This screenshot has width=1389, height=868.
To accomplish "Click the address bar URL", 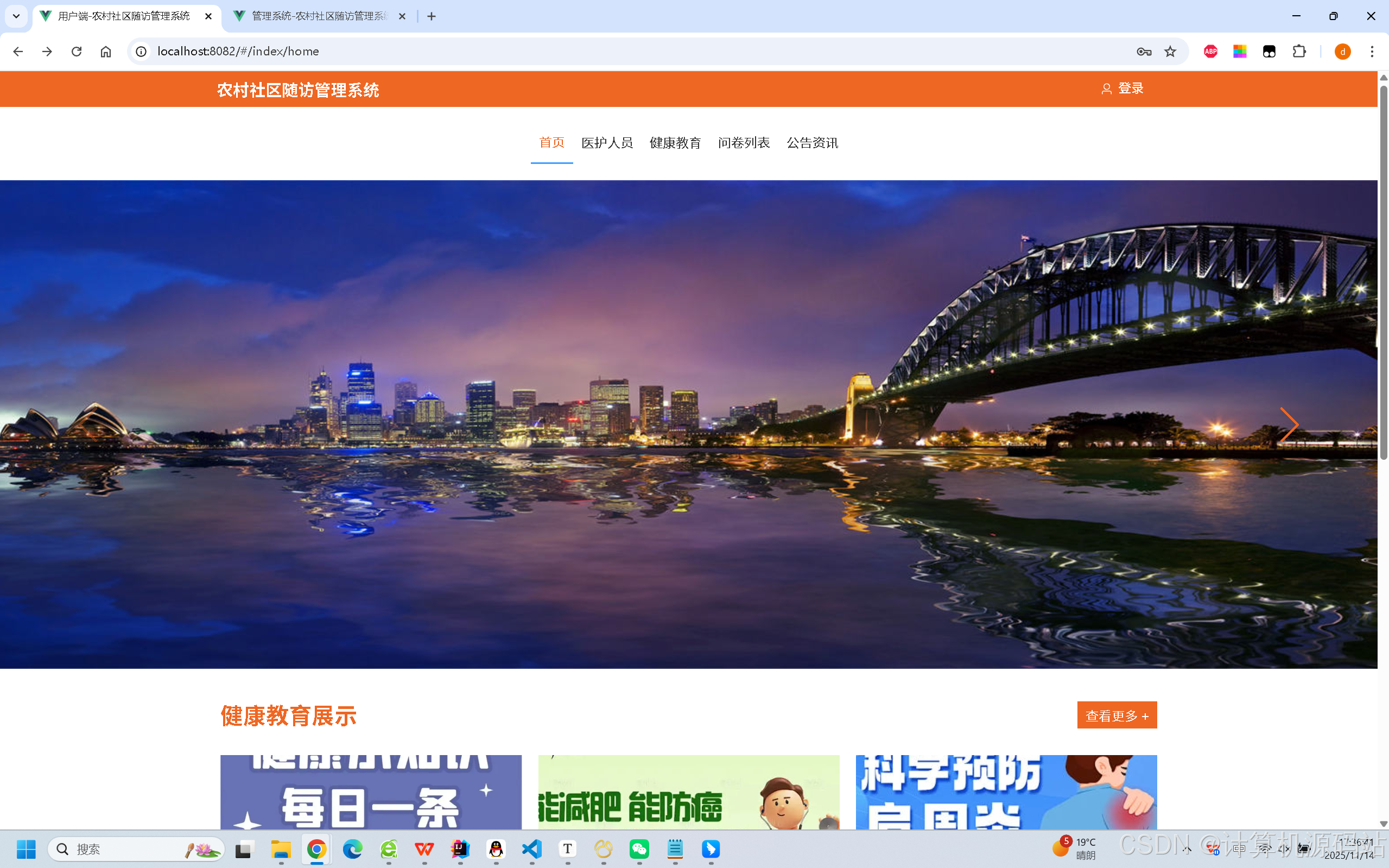I will tap(238, 52).
